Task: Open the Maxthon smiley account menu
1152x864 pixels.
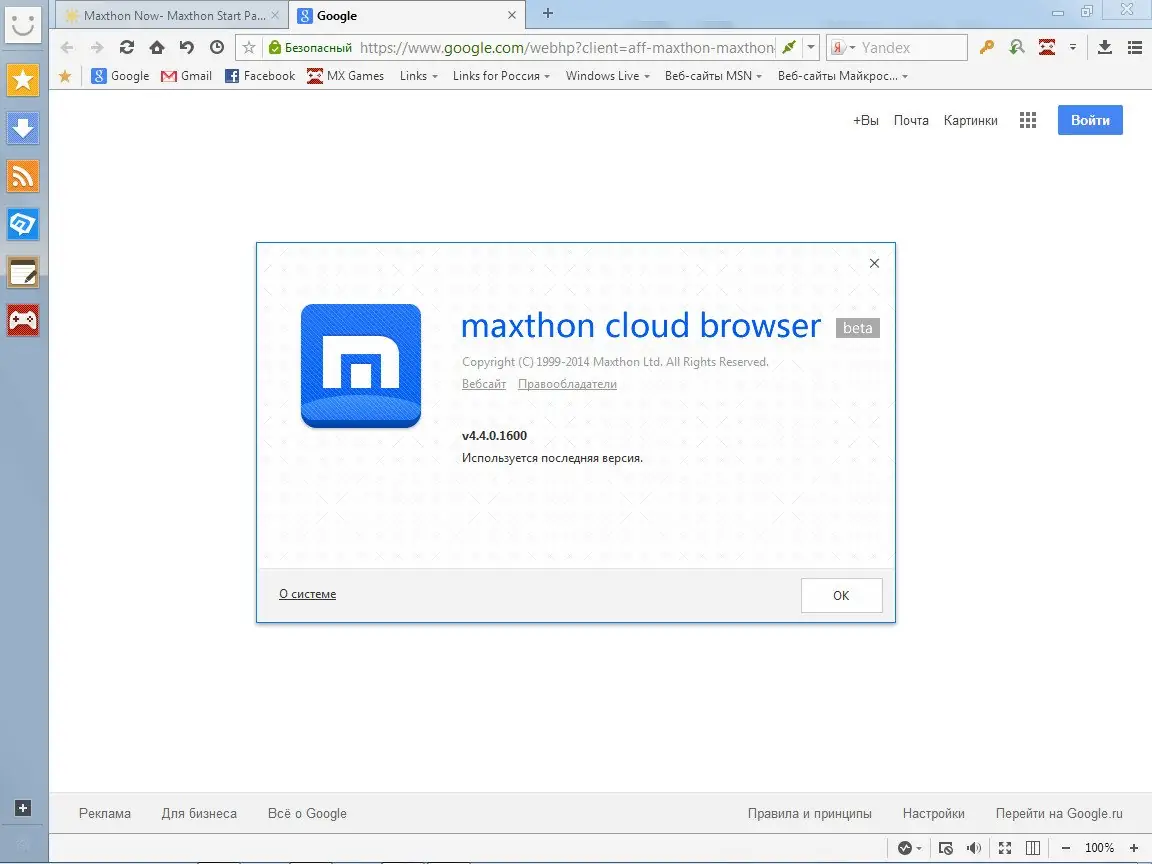Action: pyautogui.click(x=23, y=24)
